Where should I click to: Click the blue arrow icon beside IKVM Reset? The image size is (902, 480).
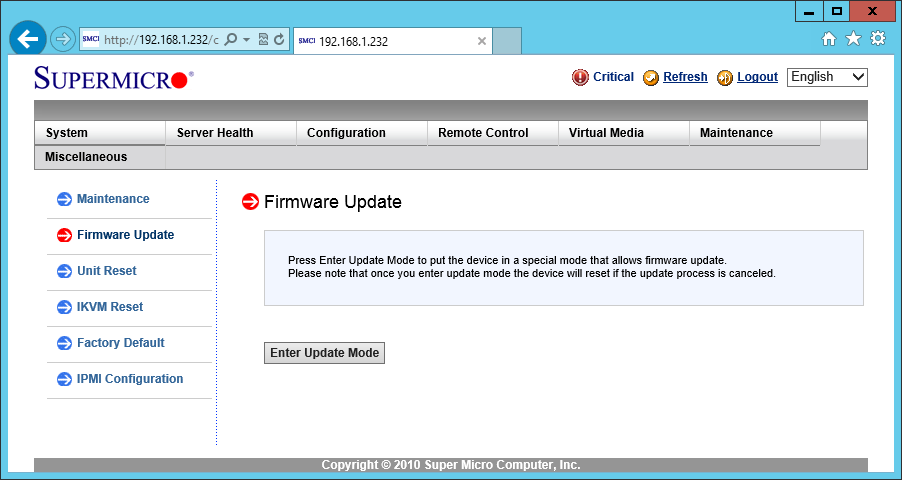tap(64, 307)
